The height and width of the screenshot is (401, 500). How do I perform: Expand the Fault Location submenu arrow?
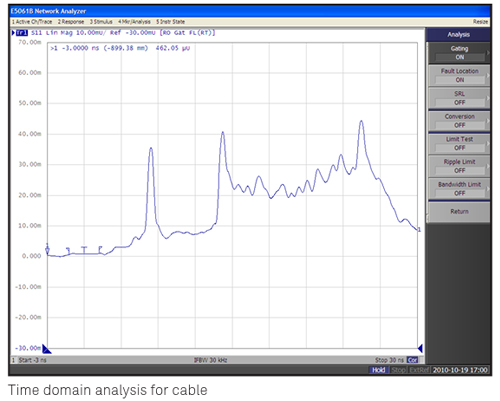488,75
